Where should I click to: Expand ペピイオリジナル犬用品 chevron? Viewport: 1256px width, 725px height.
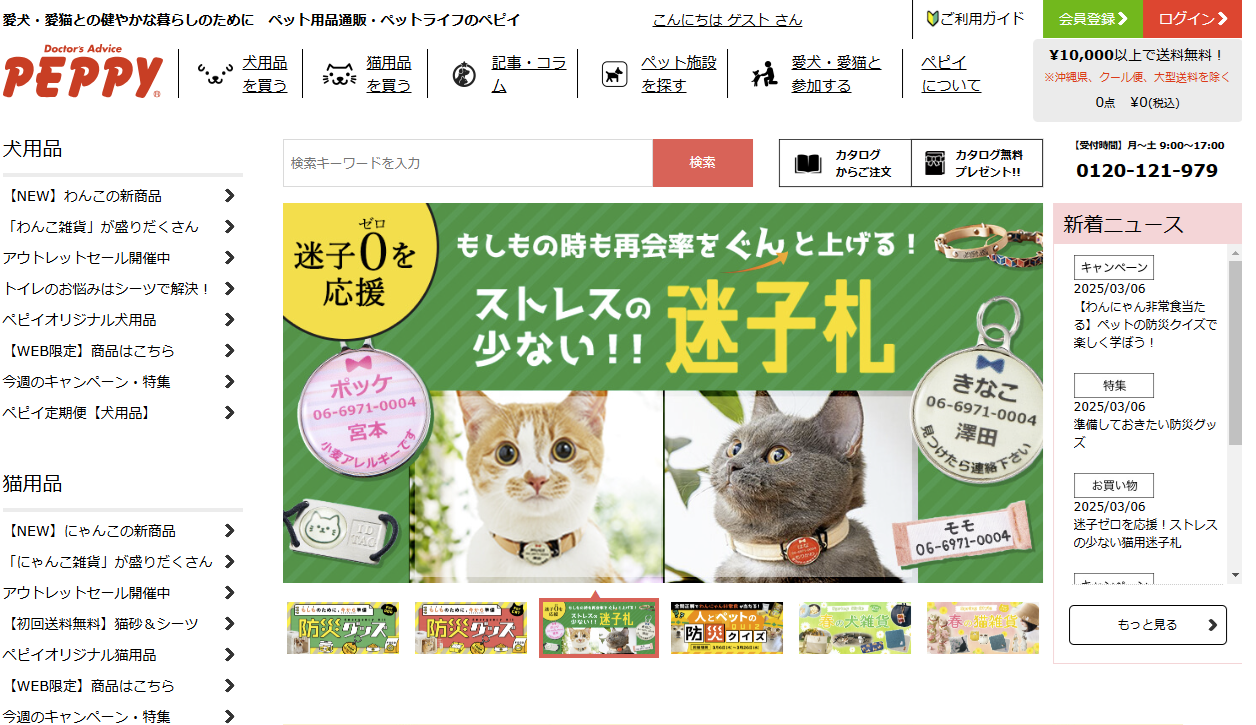tap(230, 320)
